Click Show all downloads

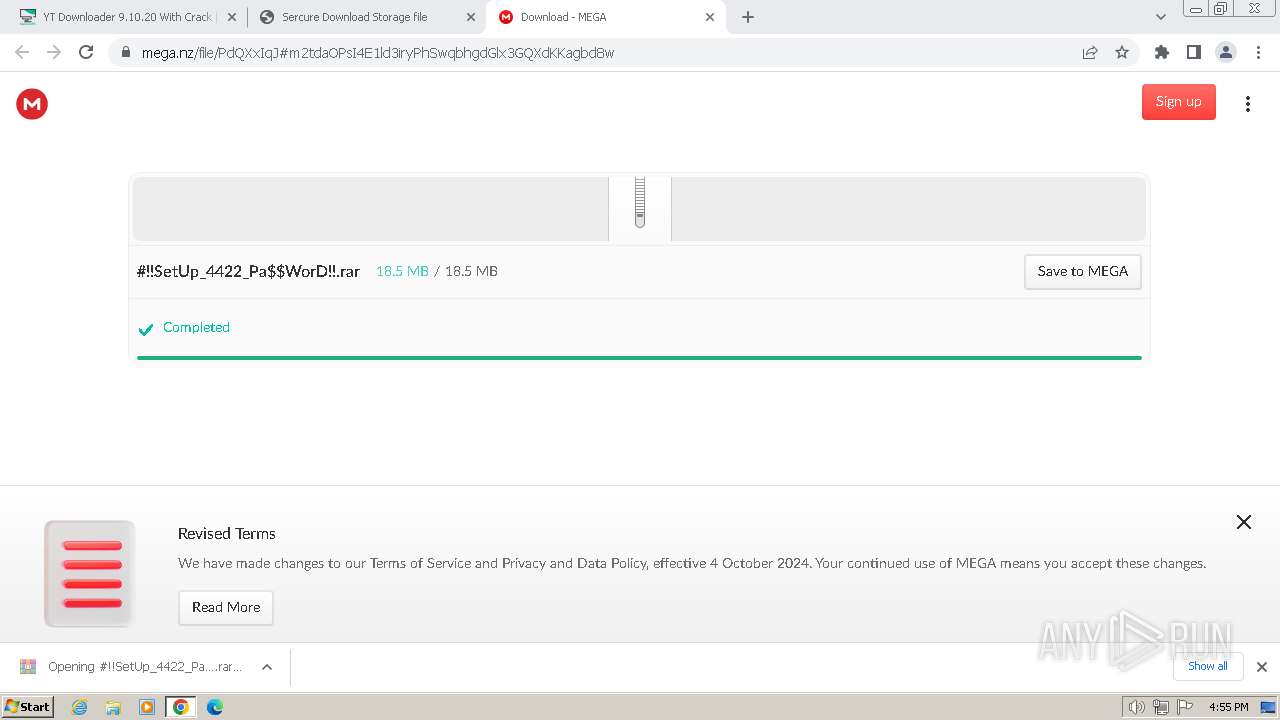[x=1208, y=666]
